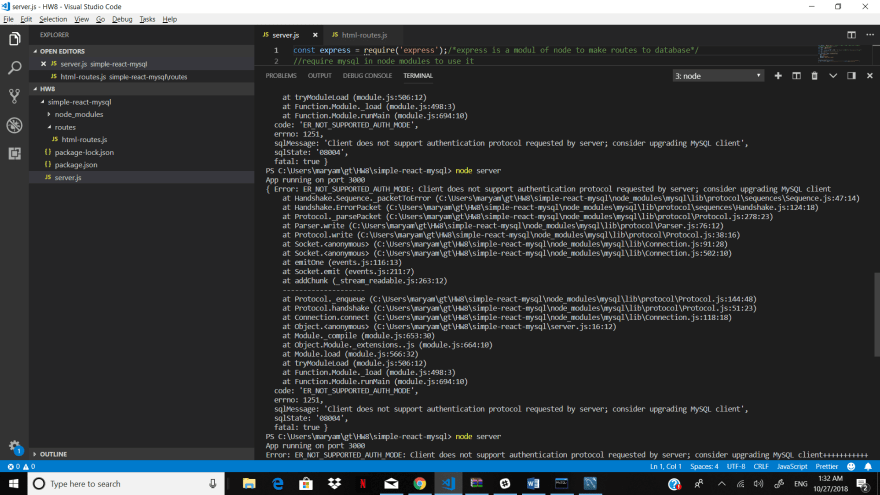Change language mode 'JavaScript'
This screenshot has width=880, height=495.
pyautogui.click(x=792, y=466)
